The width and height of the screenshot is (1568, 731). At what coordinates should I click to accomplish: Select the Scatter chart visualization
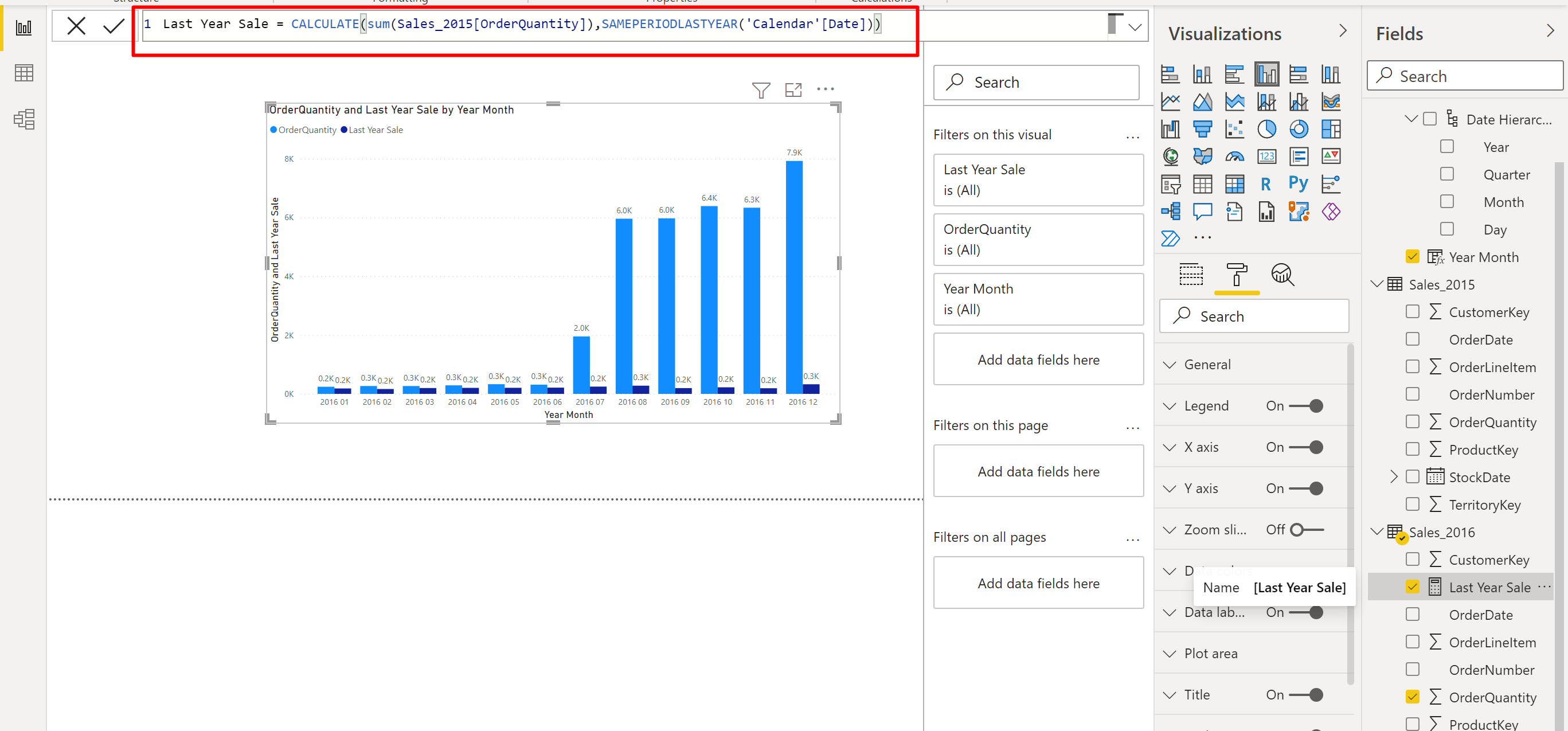1234,129
